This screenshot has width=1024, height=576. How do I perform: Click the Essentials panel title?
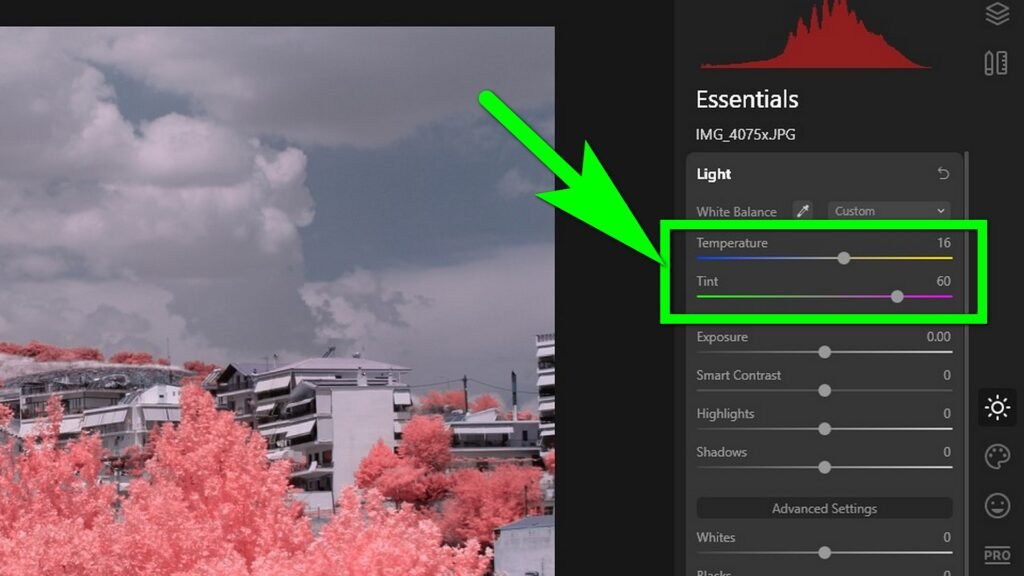click(747, 99)
